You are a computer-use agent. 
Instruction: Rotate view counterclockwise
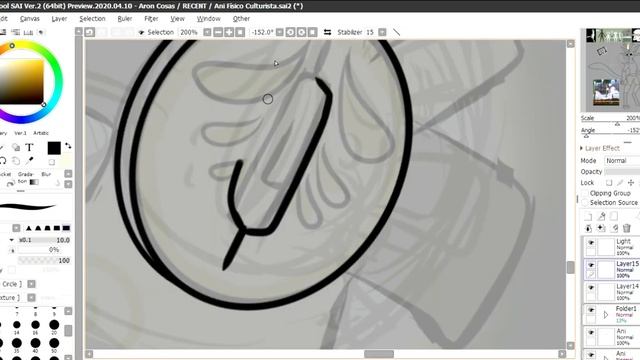point(290,32)
